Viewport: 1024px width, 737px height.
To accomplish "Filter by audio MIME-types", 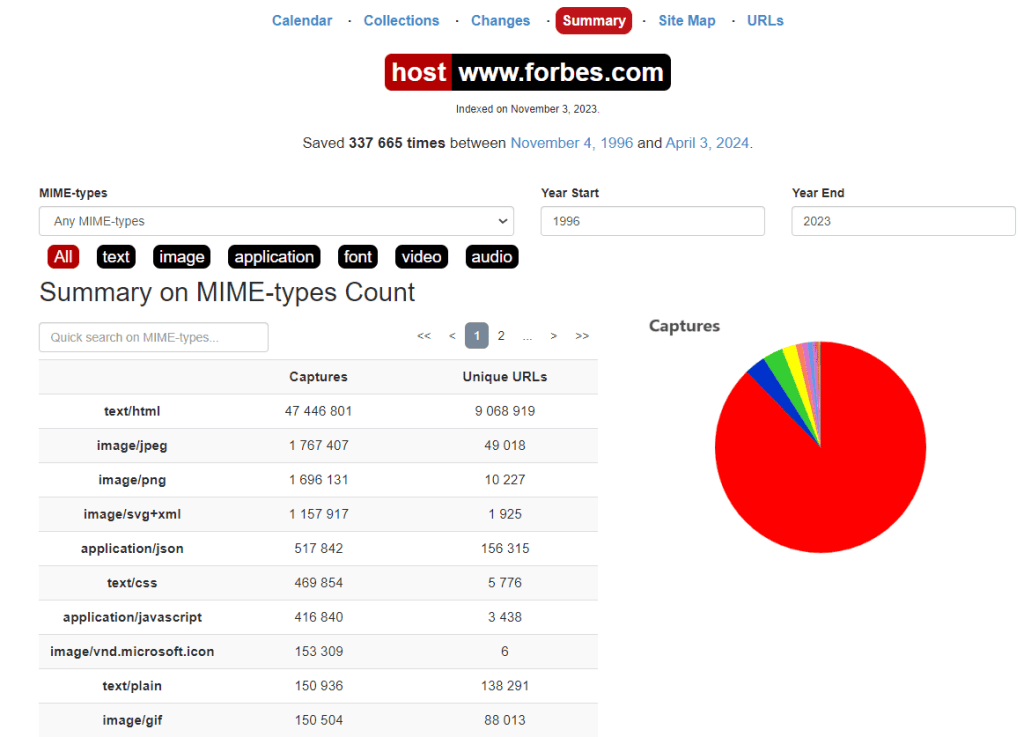I will coord(492,257).
